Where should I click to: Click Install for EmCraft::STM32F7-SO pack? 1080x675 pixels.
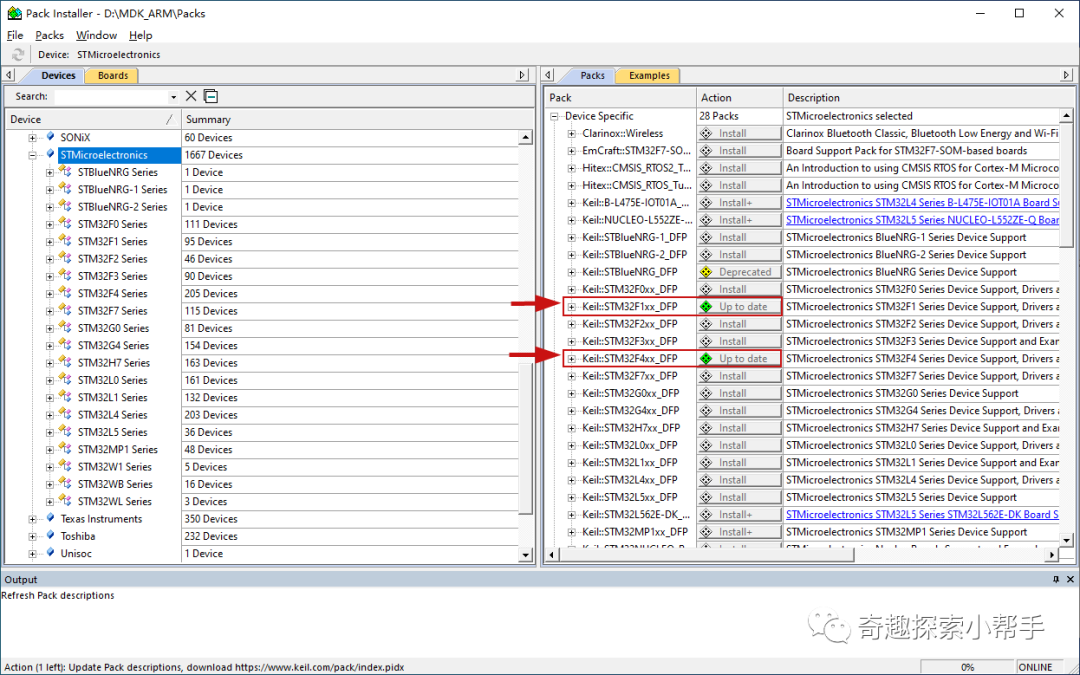(739, 151)
